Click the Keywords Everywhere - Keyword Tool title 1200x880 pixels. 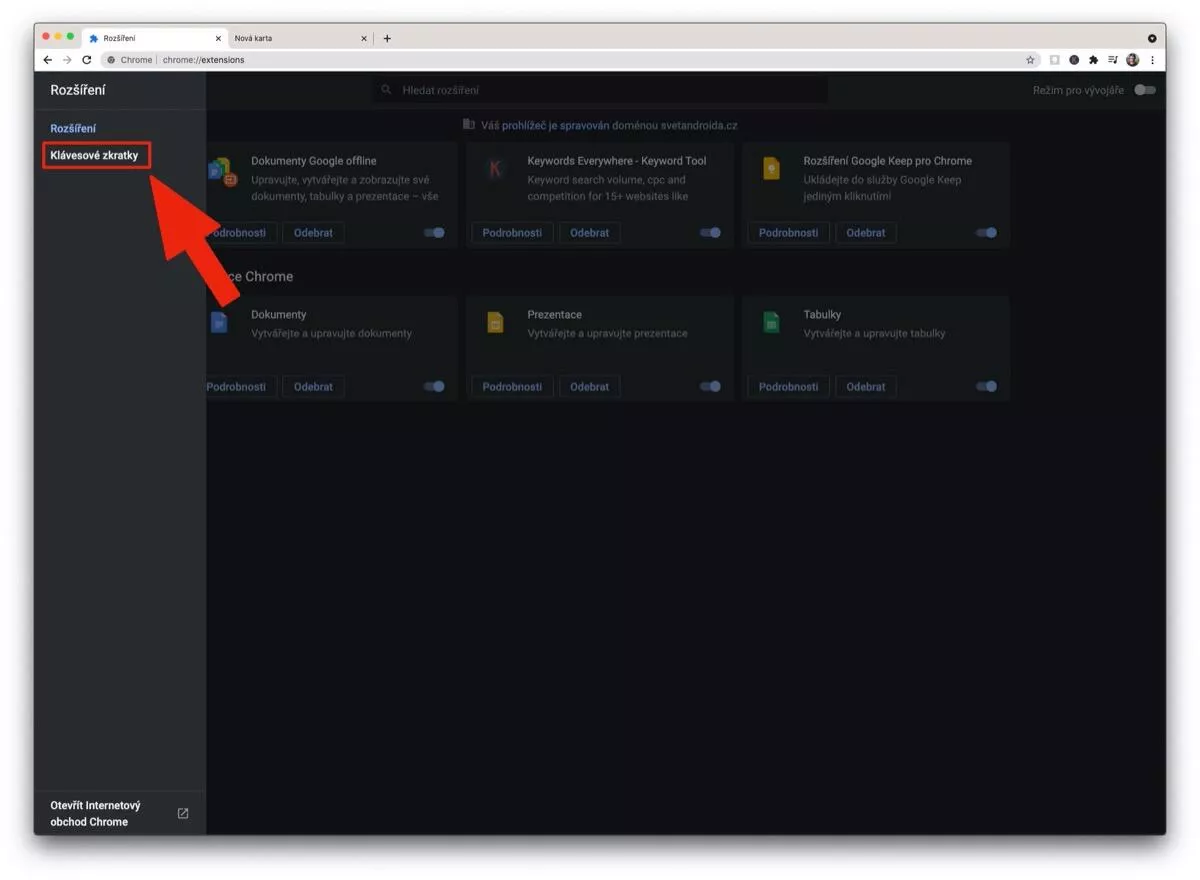click(x=617, y=160)
